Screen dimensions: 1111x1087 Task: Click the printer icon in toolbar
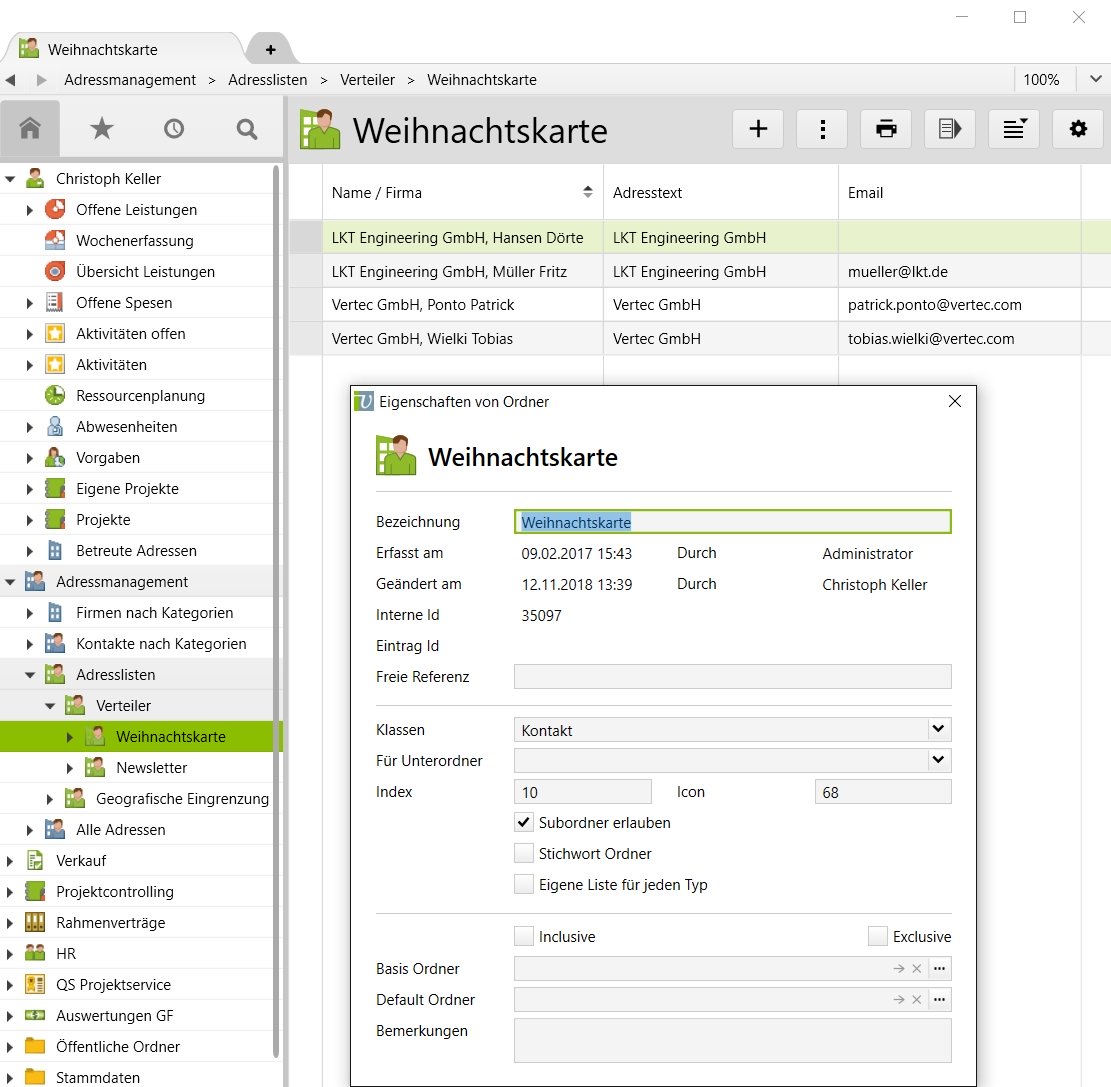click(x=885, y=129)
